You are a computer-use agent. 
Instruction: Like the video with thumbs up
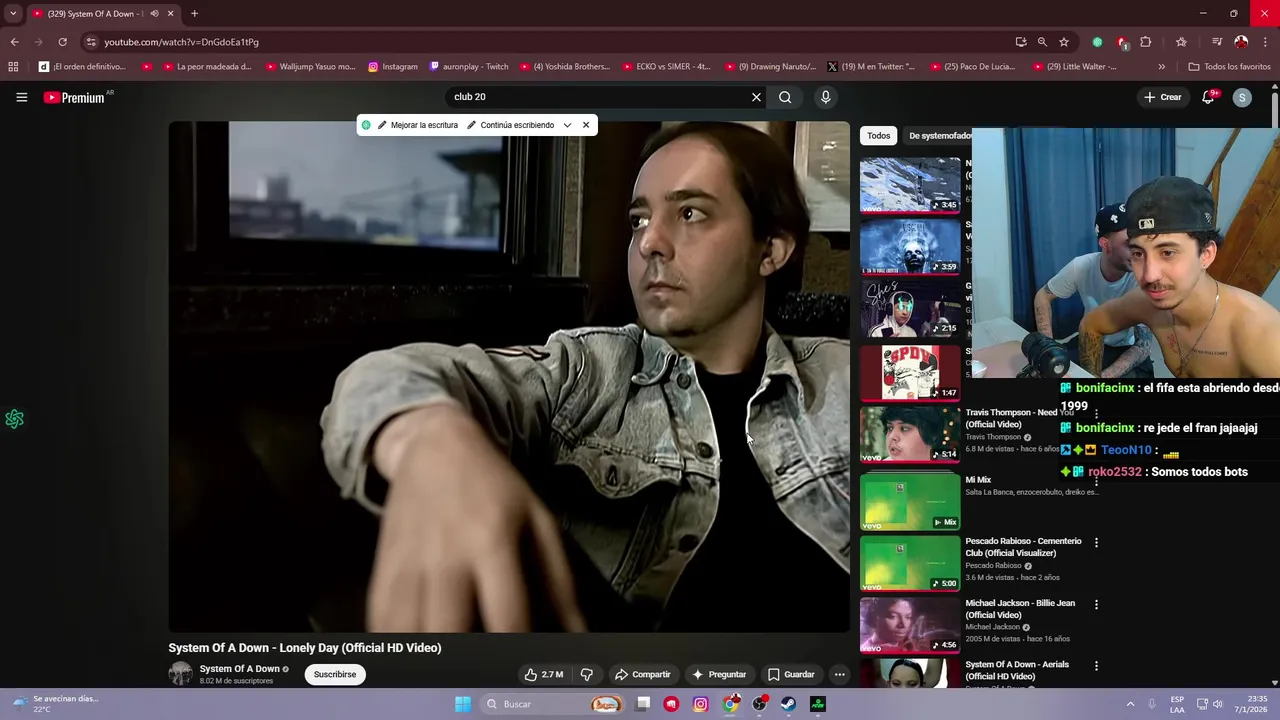coord(544,674)
